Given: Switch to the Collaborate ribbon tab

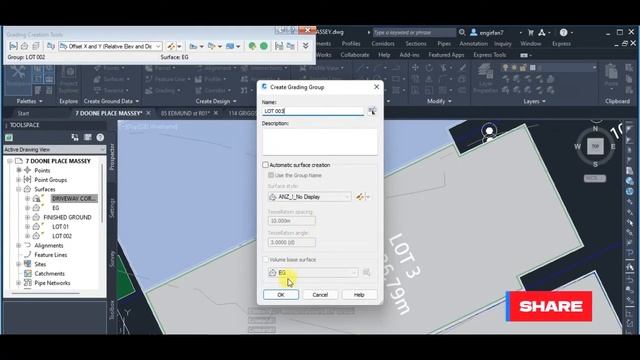Looking at the screenshot, I should pyautogui.click(x=355, y=55).
